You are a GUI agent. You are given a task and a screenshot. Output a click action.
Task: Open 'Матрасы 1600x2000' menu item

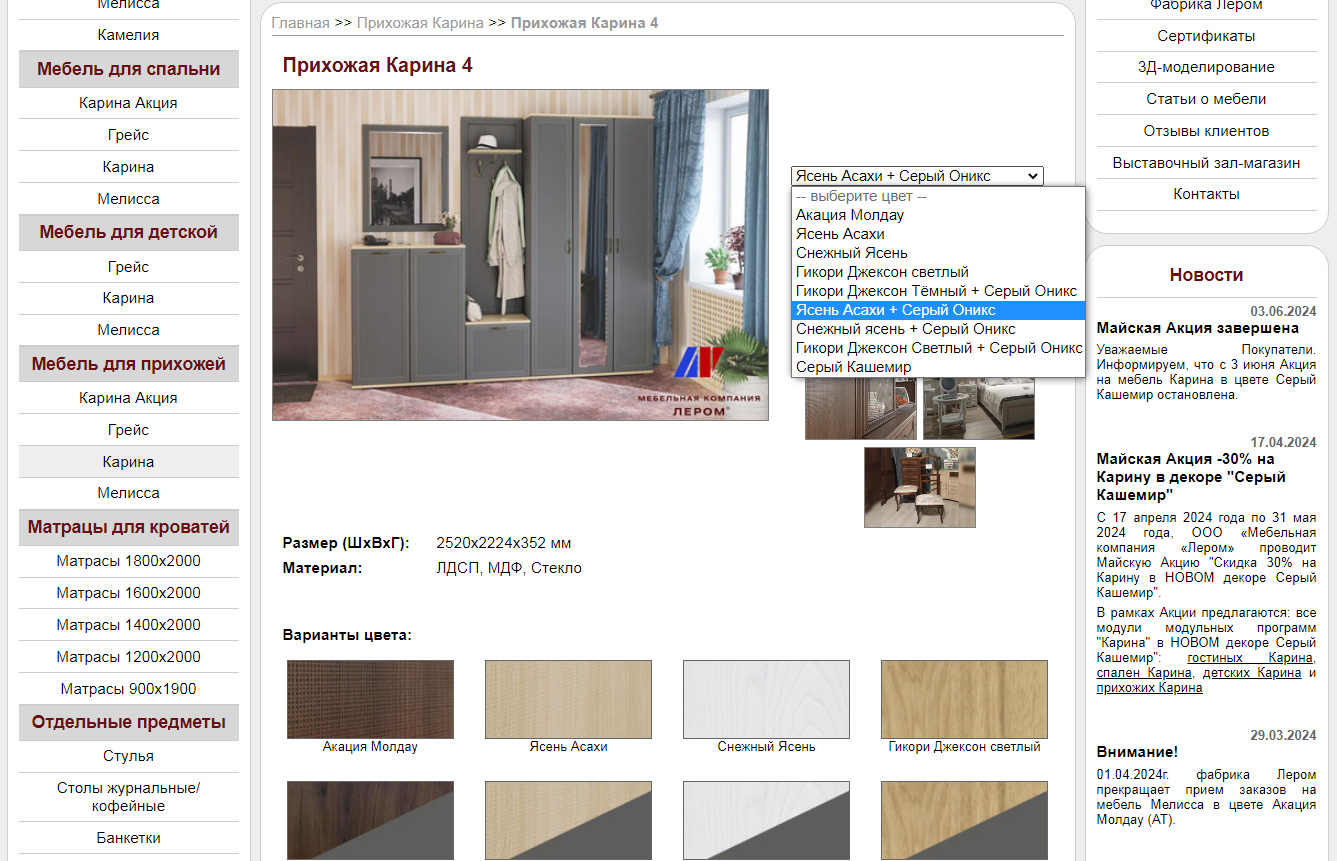tap(128, 593)
